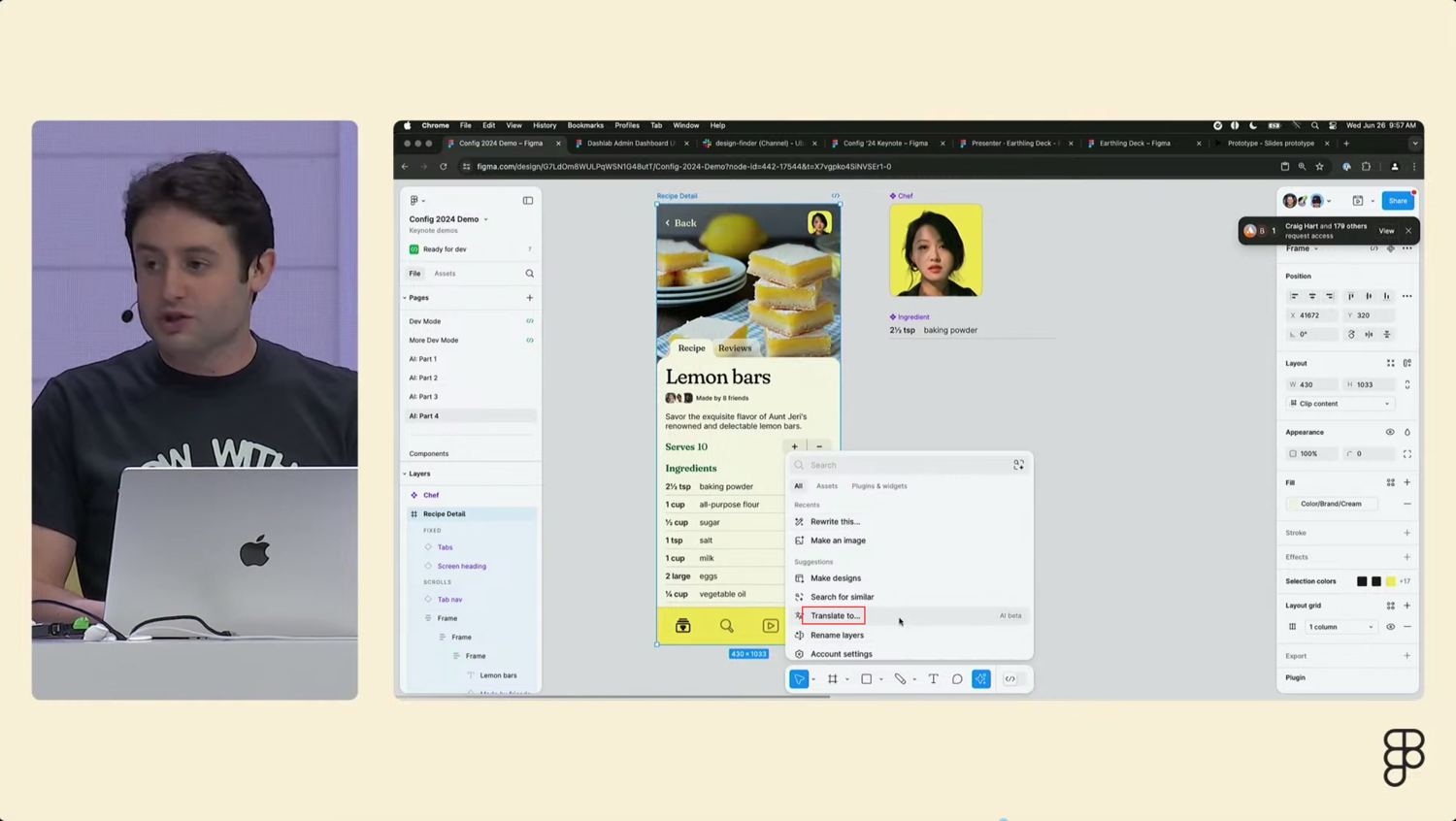The height and width of the screenshot is (821, 1456).
Task: Click the AI Actions sparkle icon
Action: [981, 679]
